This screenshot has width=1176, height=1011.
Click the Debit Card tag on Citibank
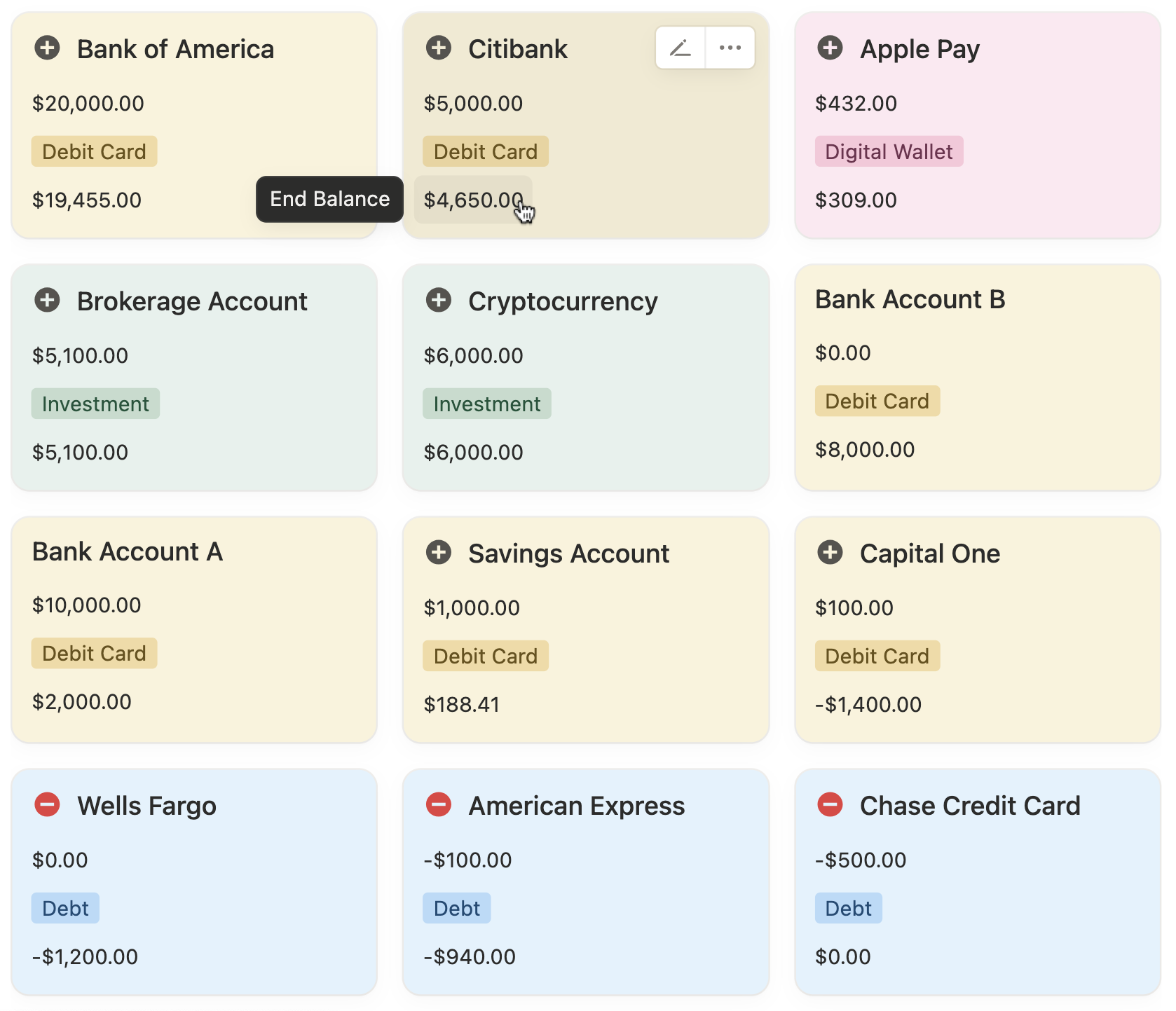[486, 151]
